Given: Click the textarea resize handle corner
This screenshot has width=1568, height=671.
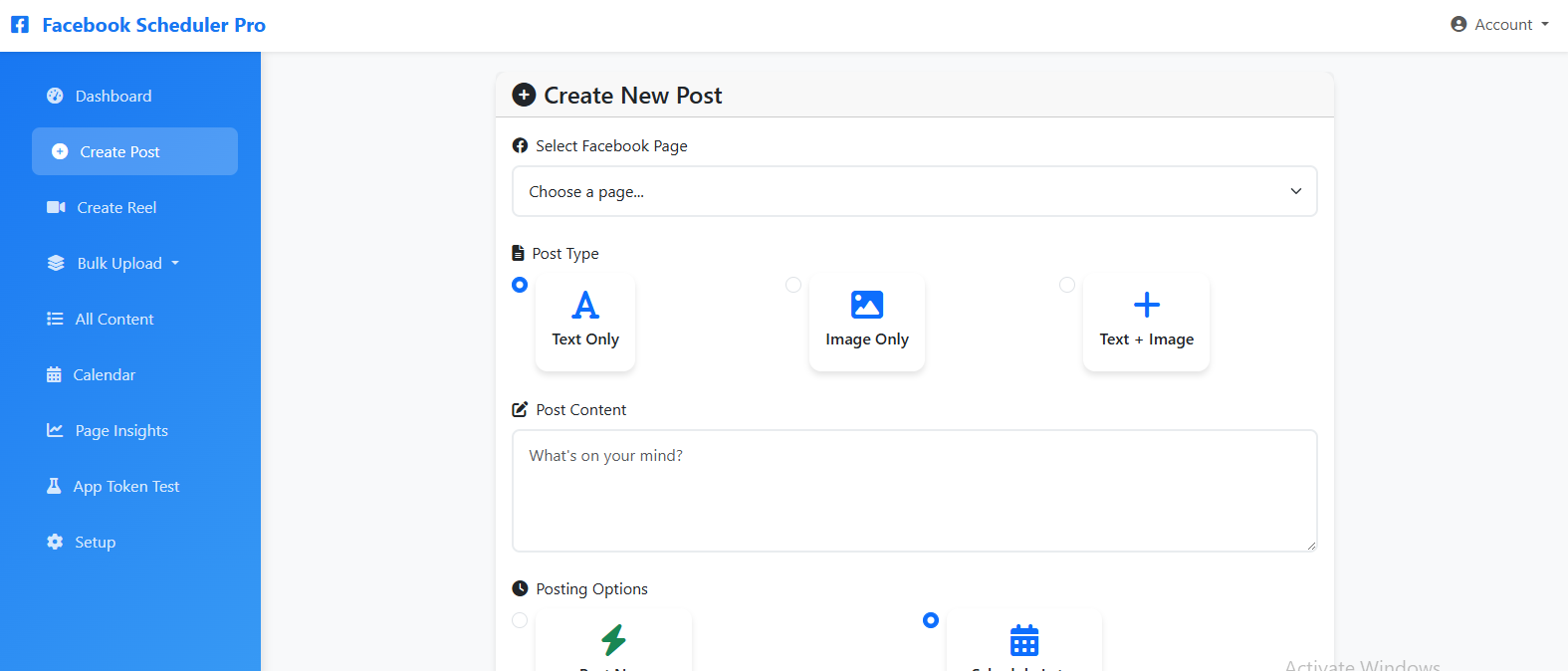Looking at the screenshot, I should (x=1311, y=545).
